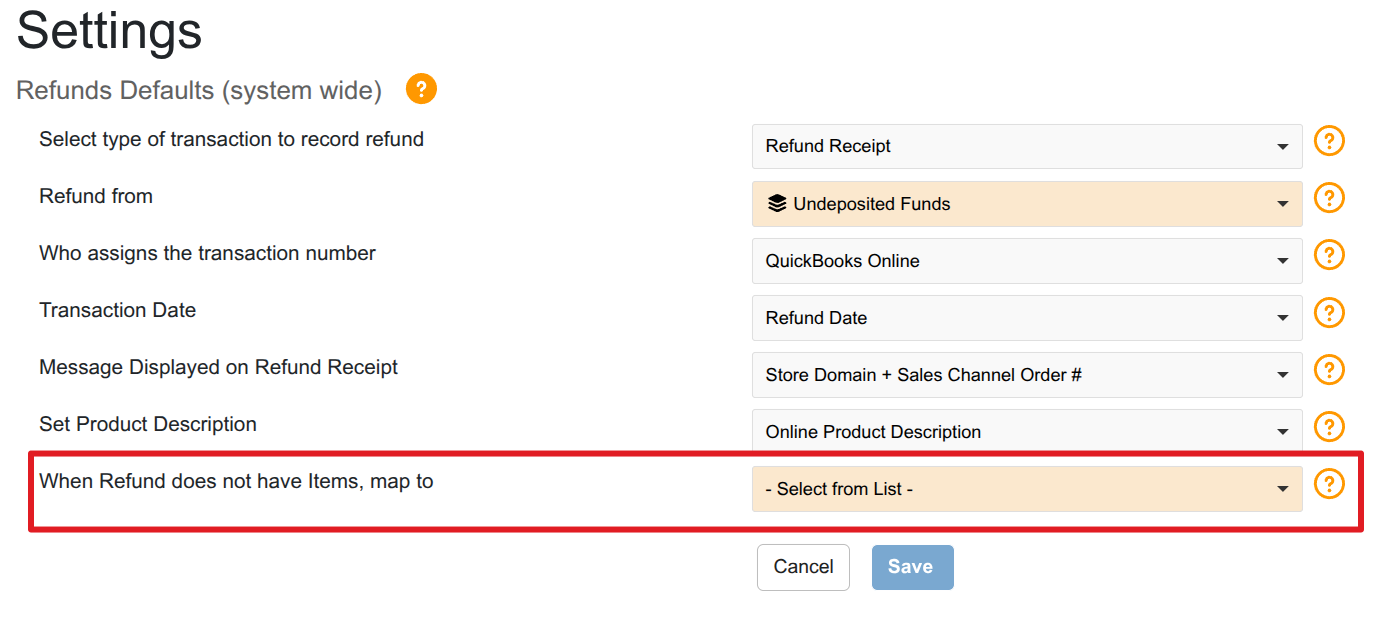The width and height of the screenshot is (1376, 623).
Task: Open help for the refund transaction type setting
Action: click(x=1328, y=142)
